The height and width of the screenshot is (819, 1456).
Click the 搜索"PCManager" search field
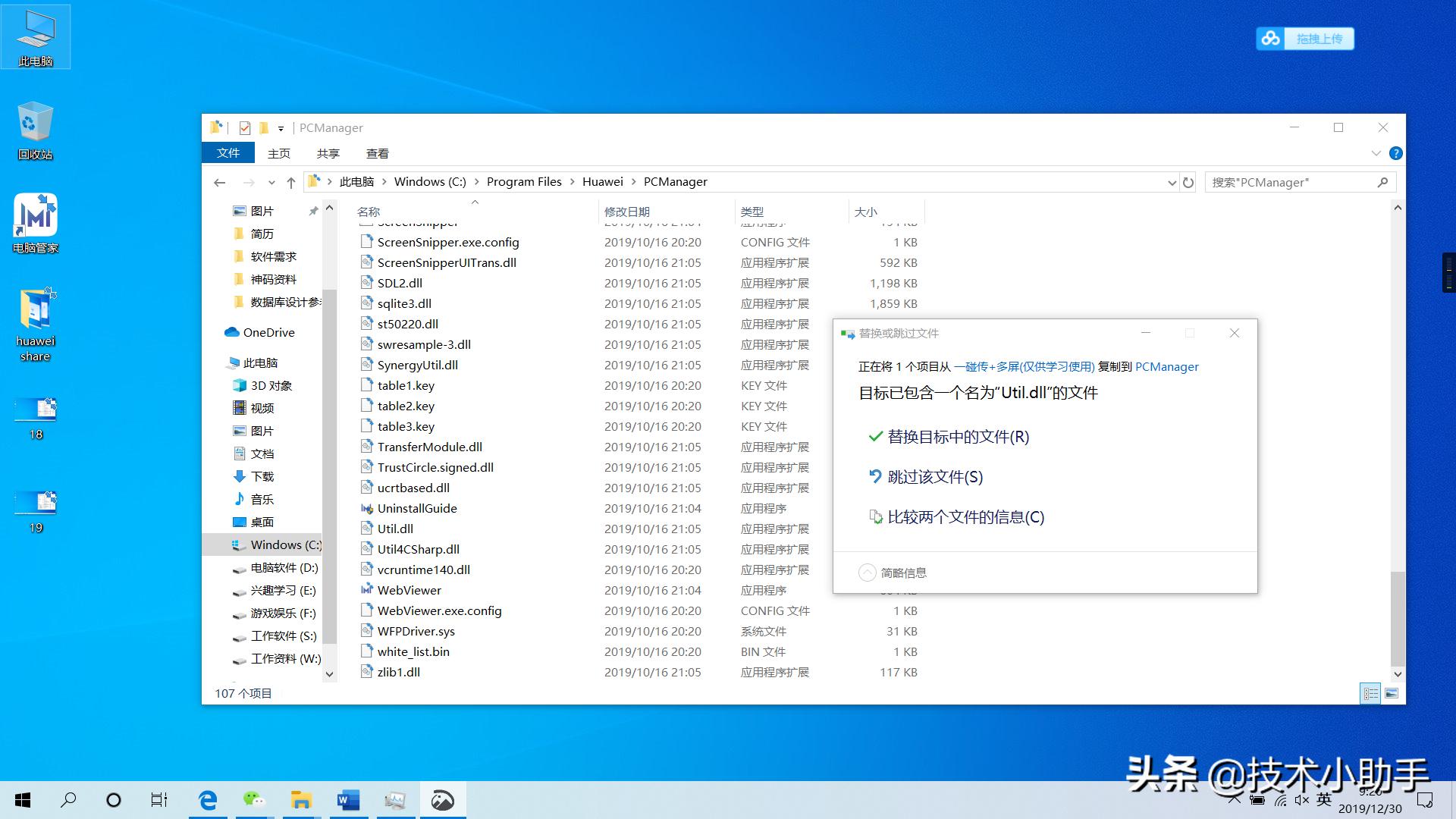click(1289, 182)
